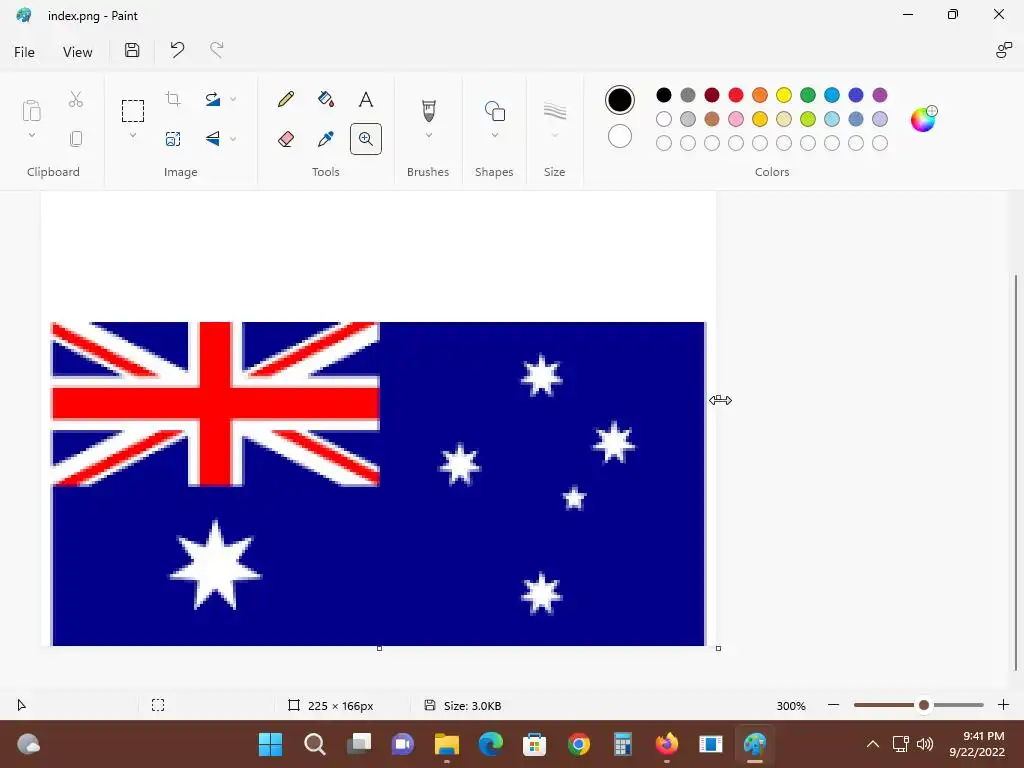This screenshot has height=768, width=1024.
Task: Click the Copy icon
Action: pyautogui.click(x=76, y=138)
